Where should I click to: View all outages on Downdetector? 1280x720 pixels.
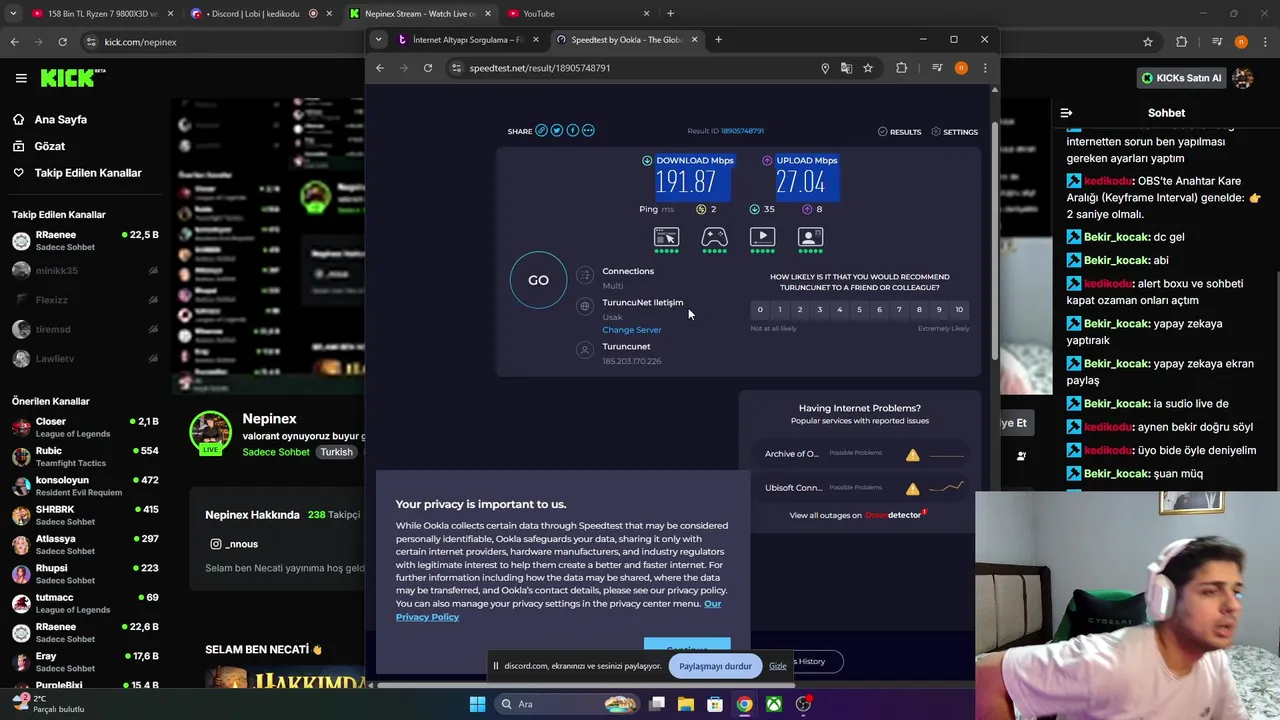pyautogui.click(x=858, y=515)
